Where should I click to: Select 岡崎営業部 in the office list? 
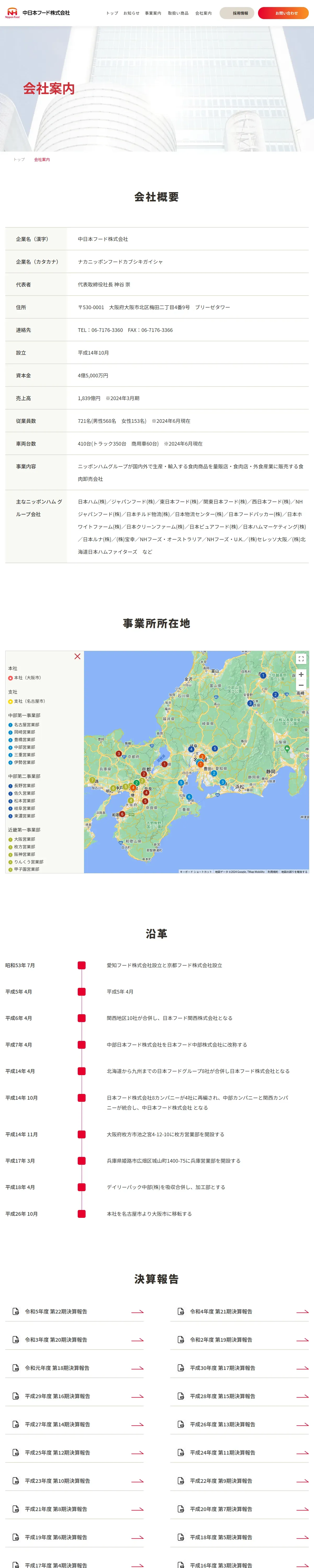click(x=21, y=732)
